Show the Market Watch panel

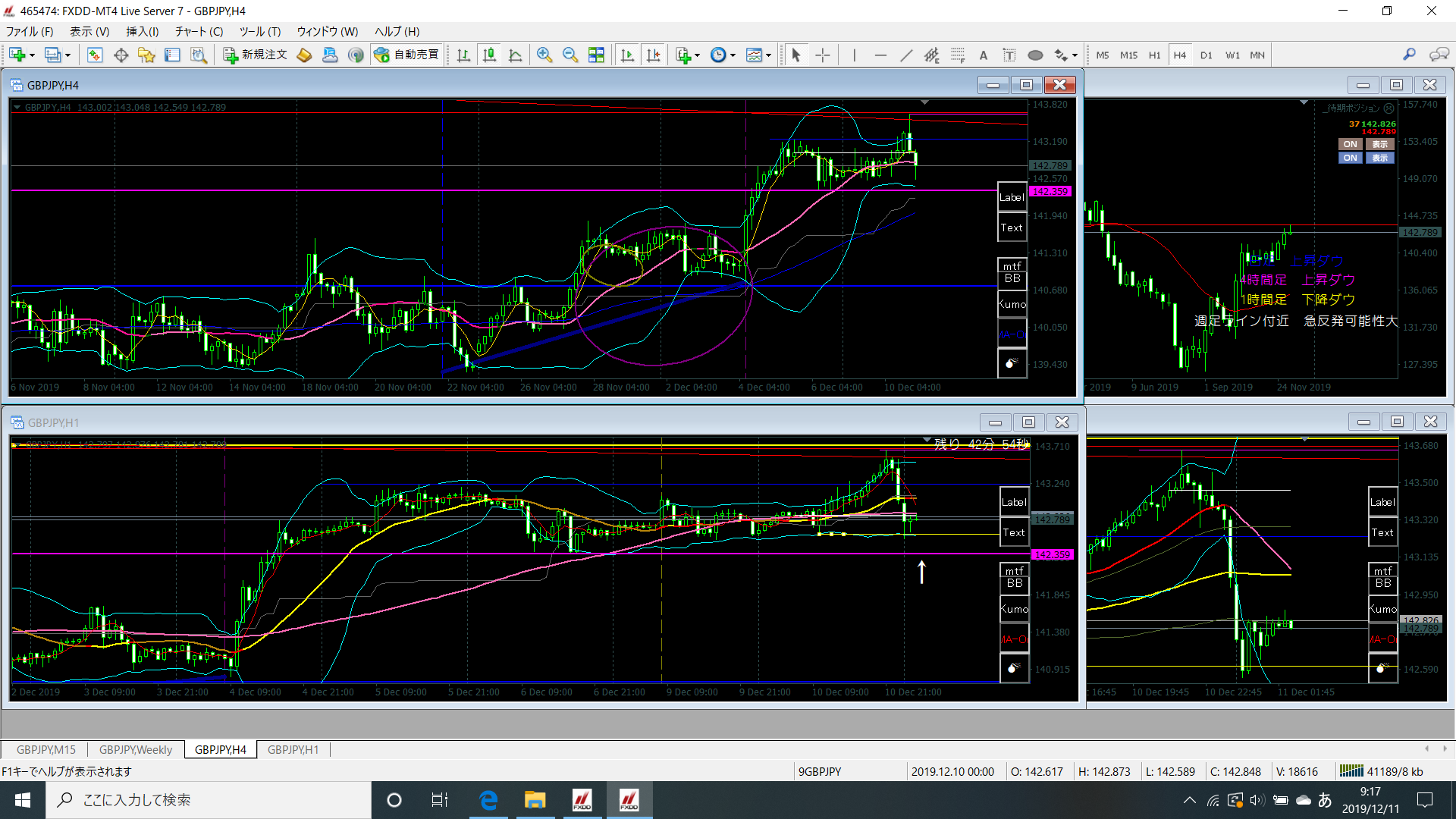pyautogui.click(x=95, y=55)
